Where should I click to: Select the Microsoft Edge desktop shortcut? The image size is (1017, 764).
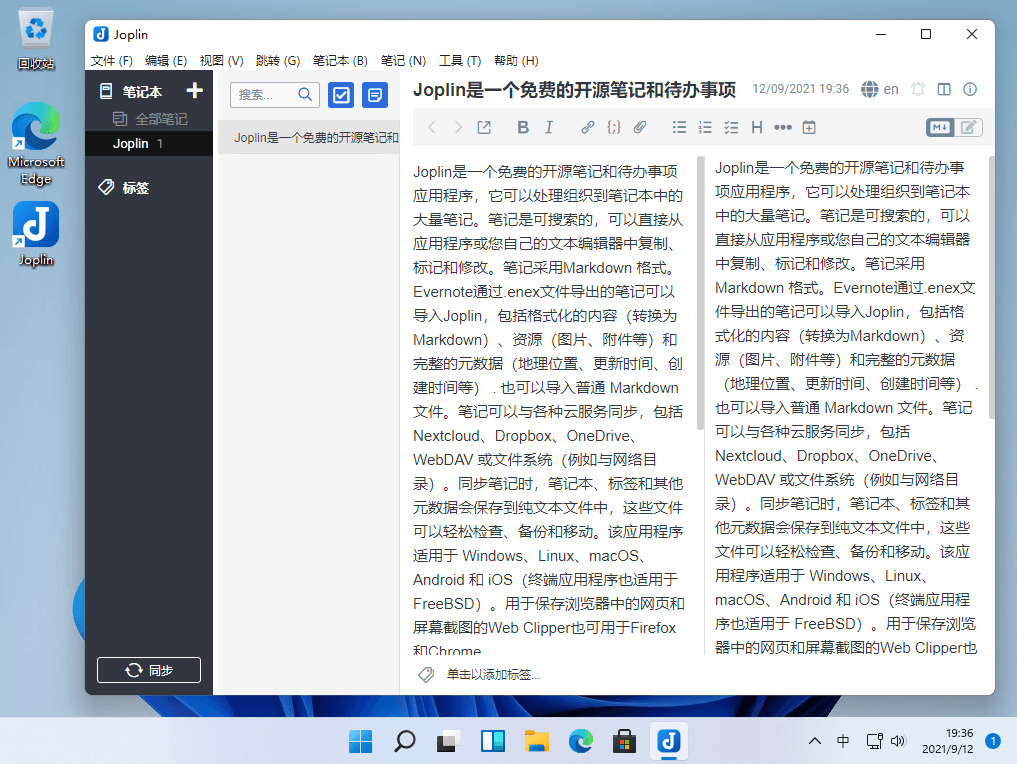(36, 144)
